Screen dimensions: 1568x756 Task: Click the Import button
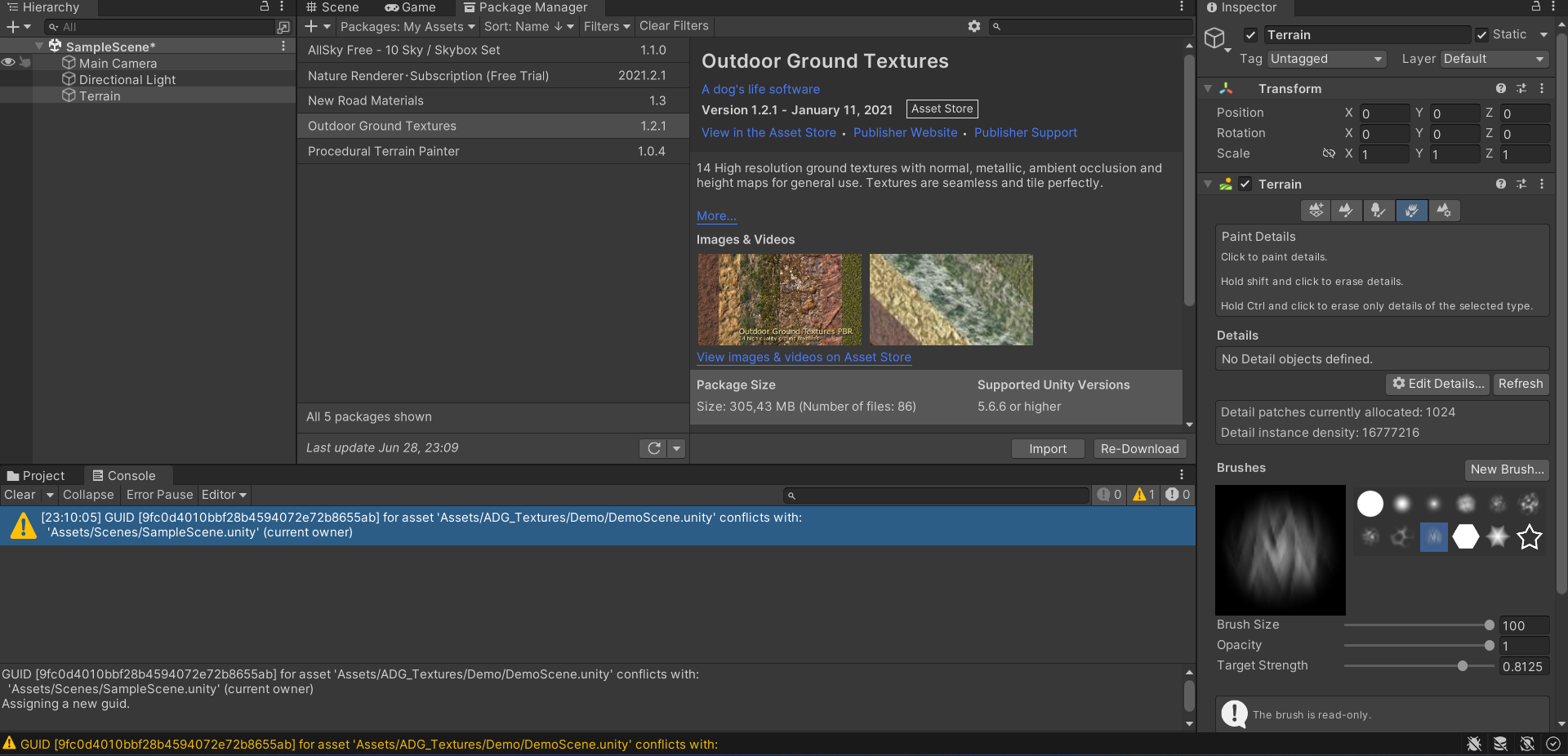[1048, 449]
